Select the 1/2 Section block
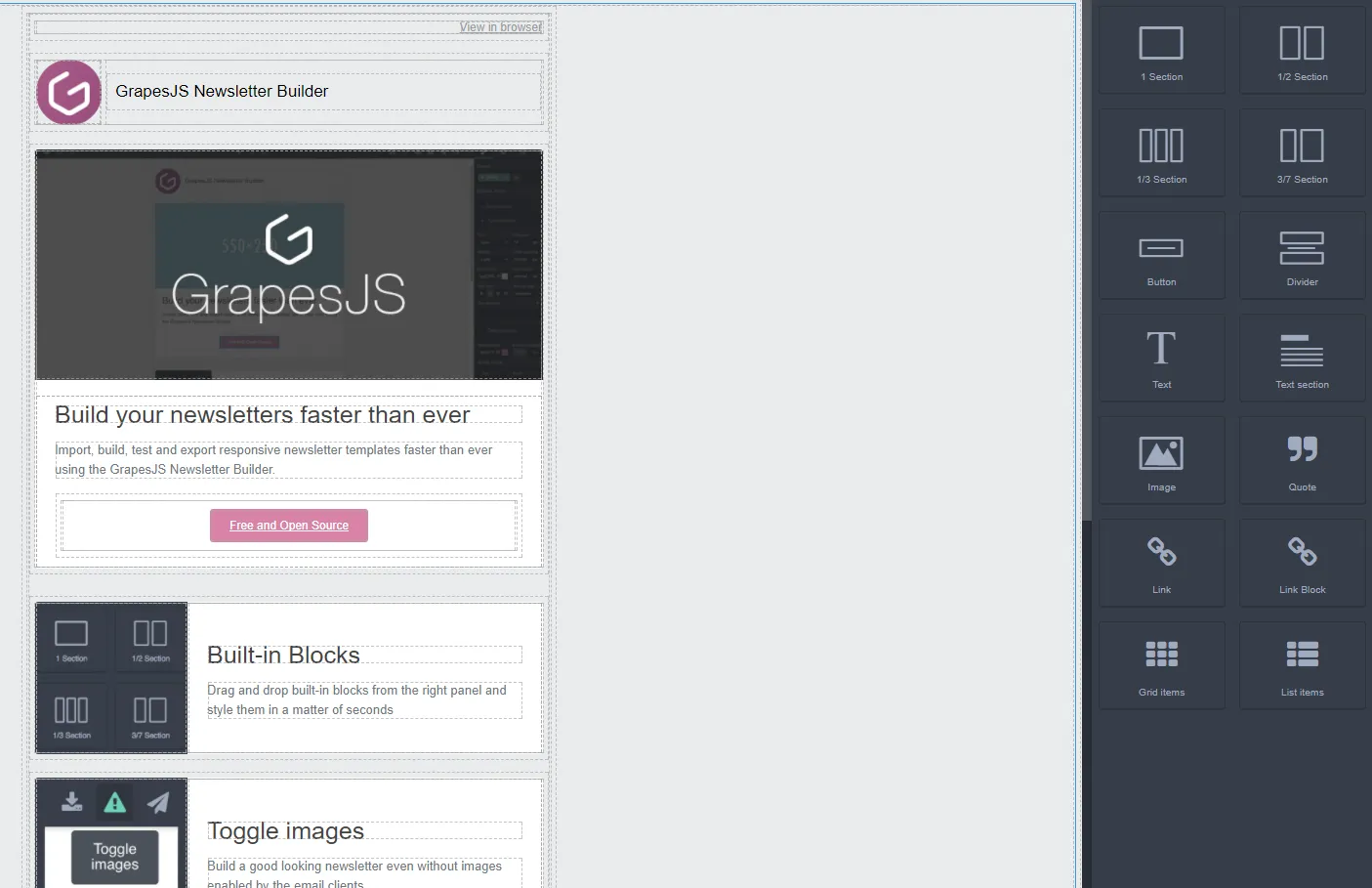The width and height of the screenshot is (1372, 888). 1302,51
